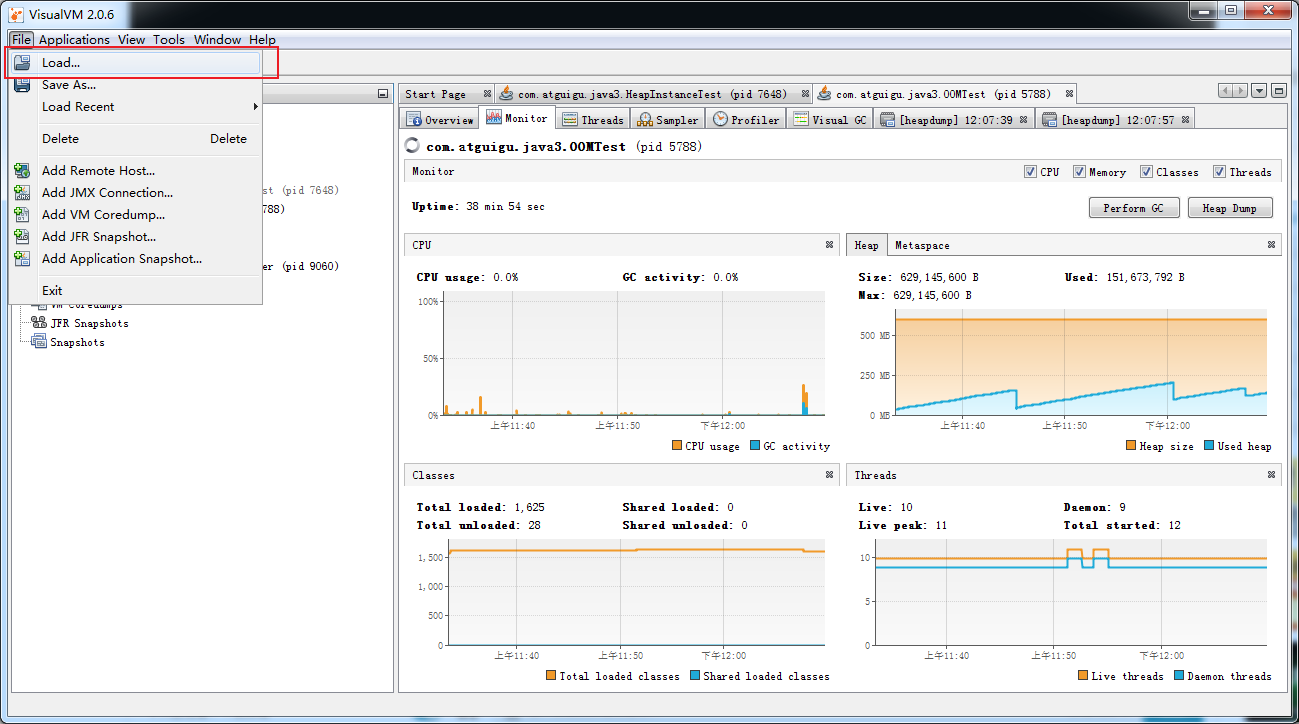Uncheck the Classes checkbox
The height and width of the screenshot is (724, 1299).
coord(1146,172)
